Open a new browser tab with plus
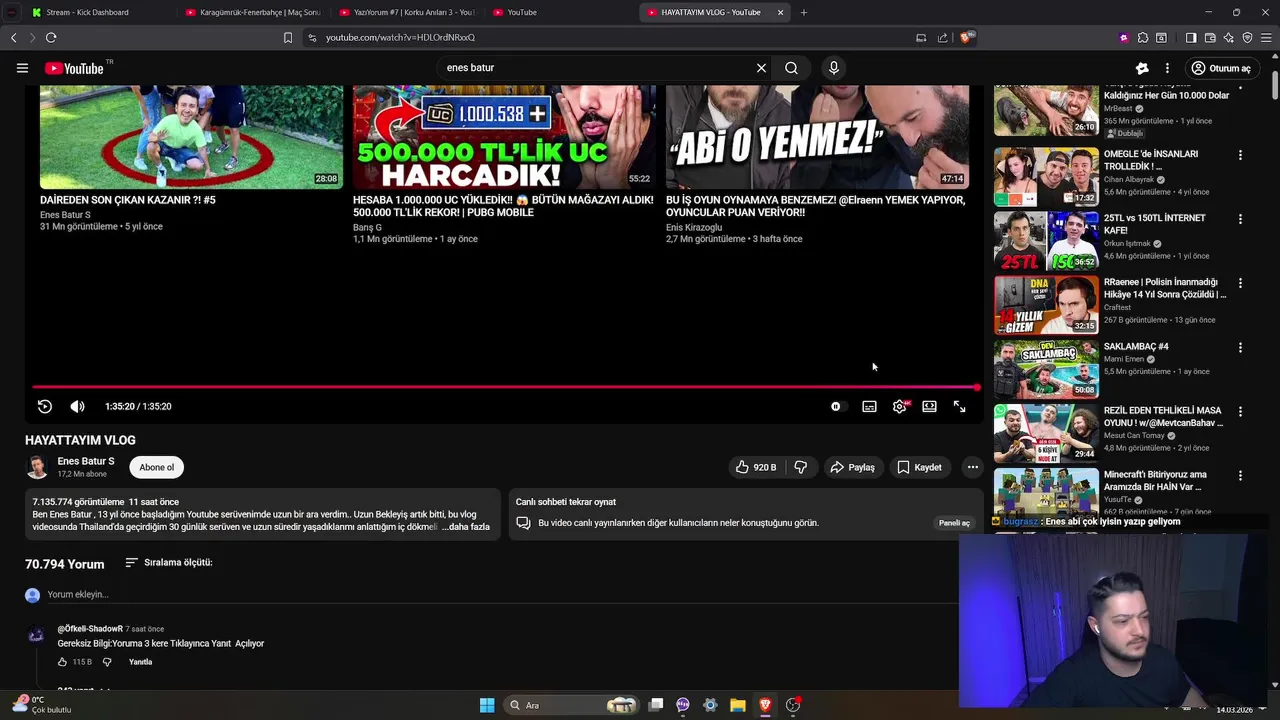 tap(803, 12)
